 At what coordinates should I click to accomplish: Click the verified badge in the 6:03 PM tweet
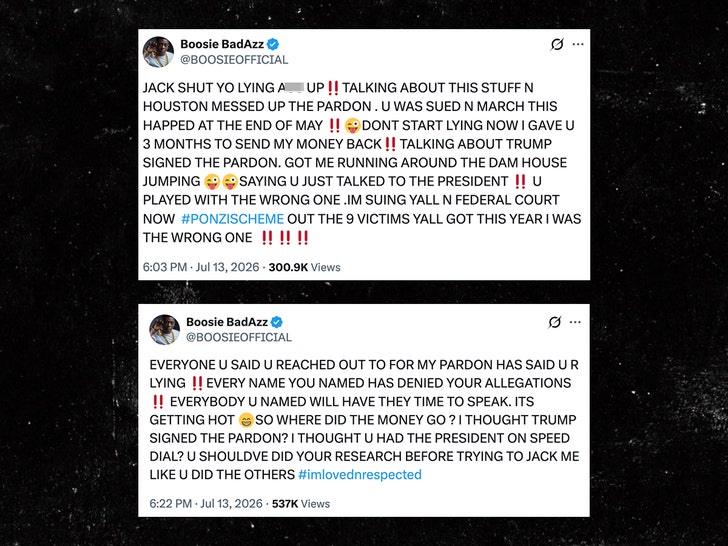[x=273, y=44]
